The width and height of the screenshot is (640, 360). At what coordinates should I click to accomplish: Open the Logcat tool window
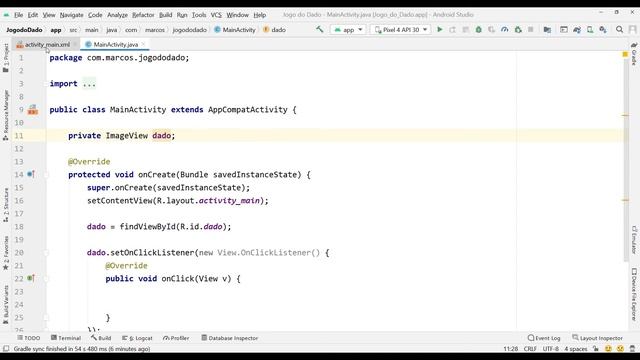click(137, 338)
